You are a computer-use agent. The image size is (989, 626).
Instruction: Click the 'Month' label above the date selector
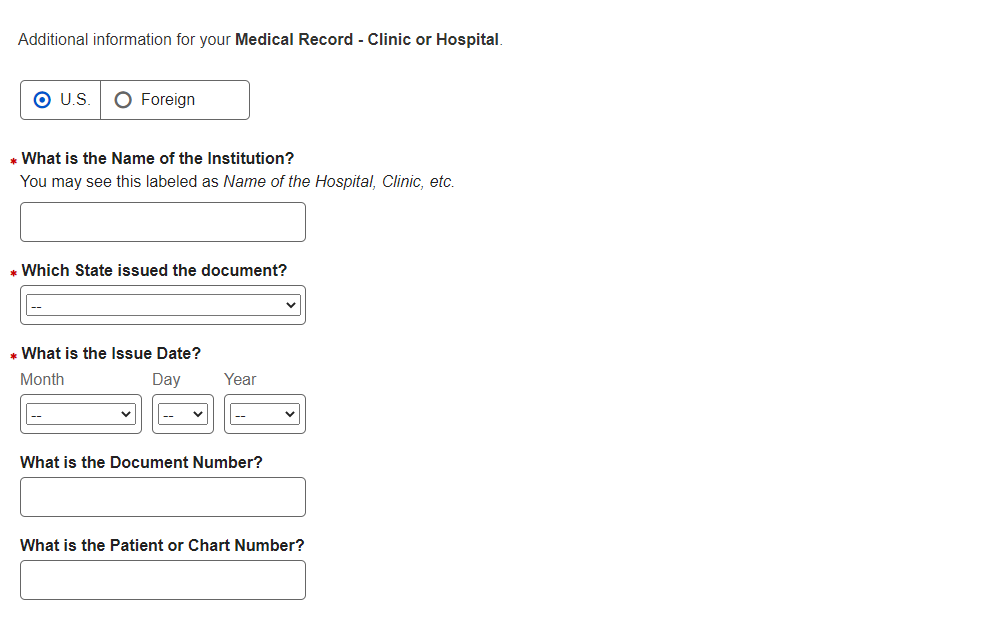(42, 379)
